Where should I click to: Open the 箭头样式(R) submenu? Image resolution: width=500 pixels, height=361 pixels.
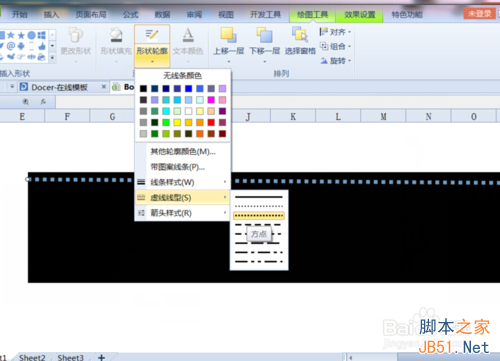(183, 213)
